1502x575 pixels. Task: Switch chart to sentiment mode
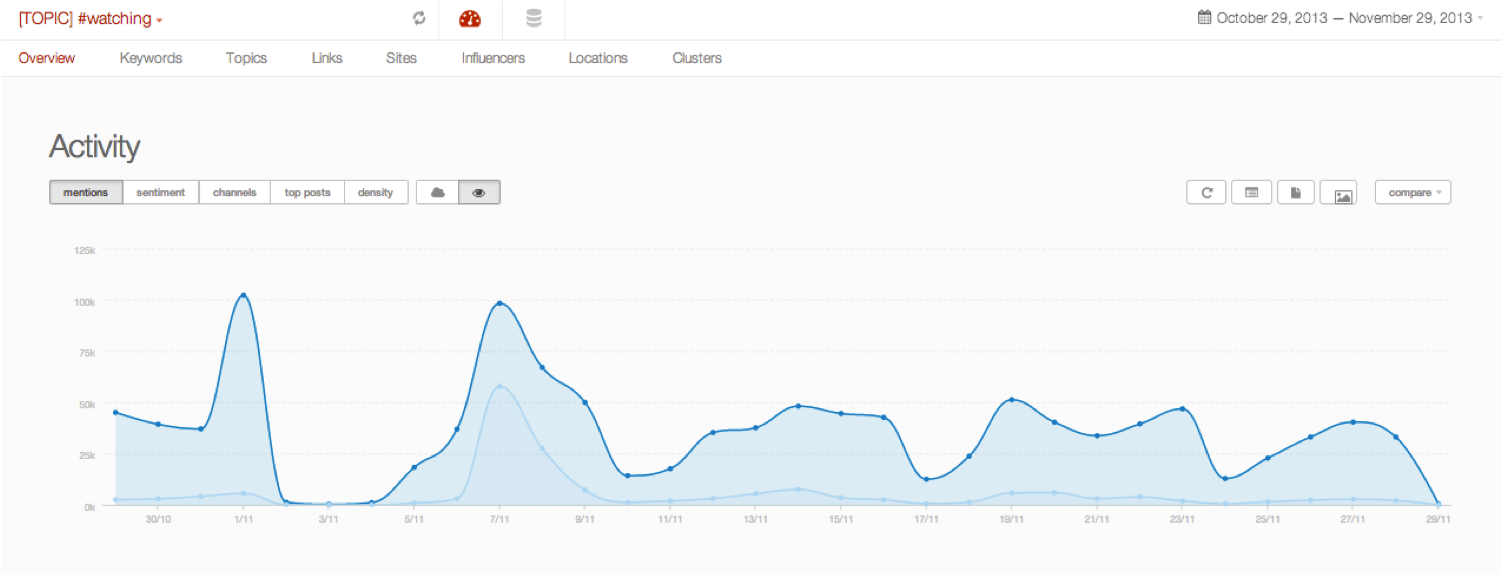click(x=161, y=192)
